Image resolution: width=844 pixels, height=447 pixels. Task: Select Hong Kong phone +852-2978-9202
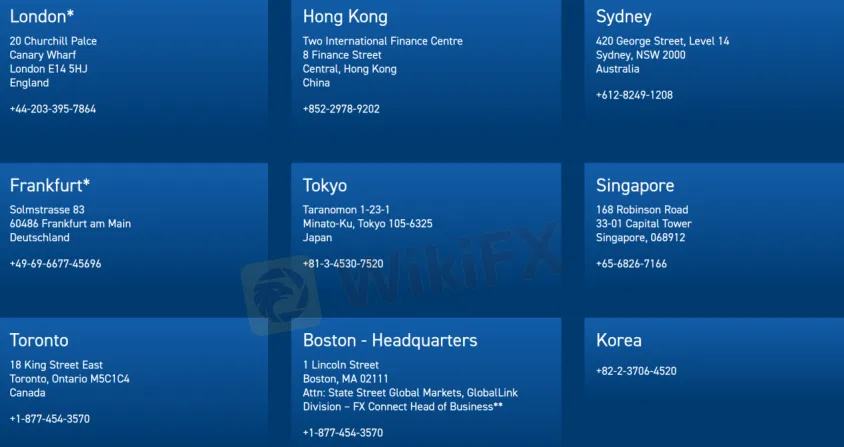click(341, 109)
